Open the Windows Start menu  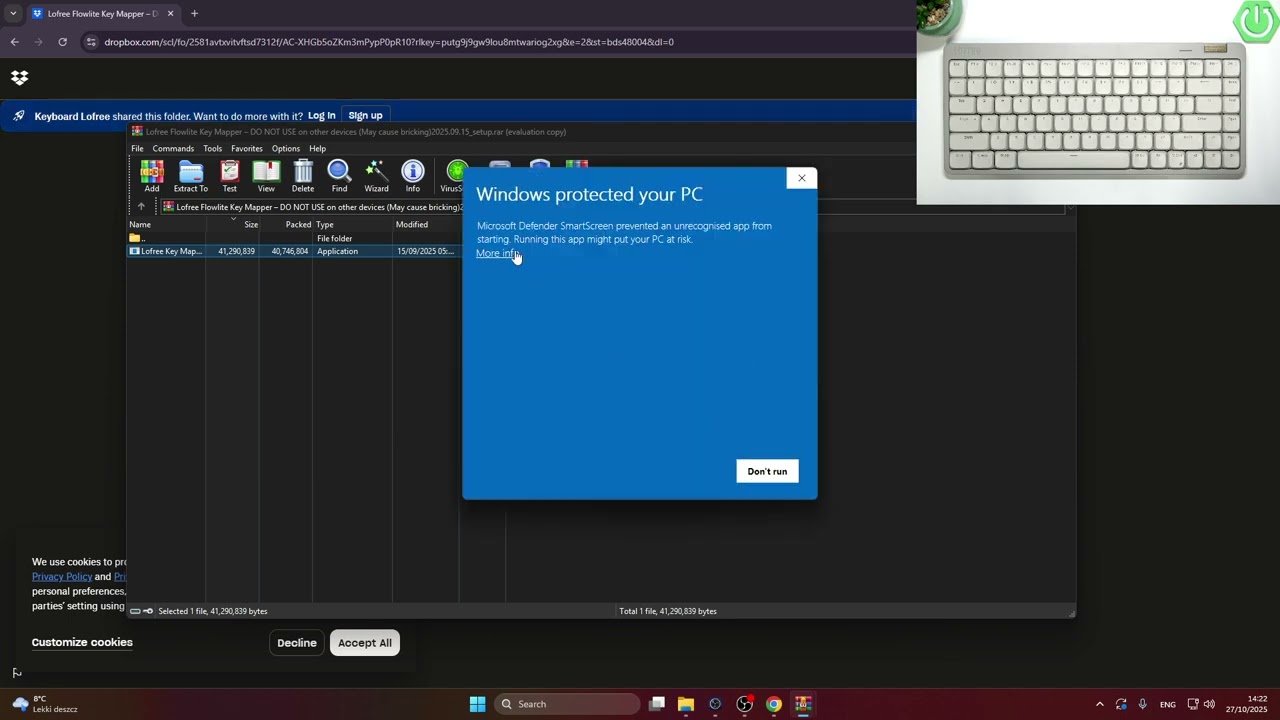(477, 704)
